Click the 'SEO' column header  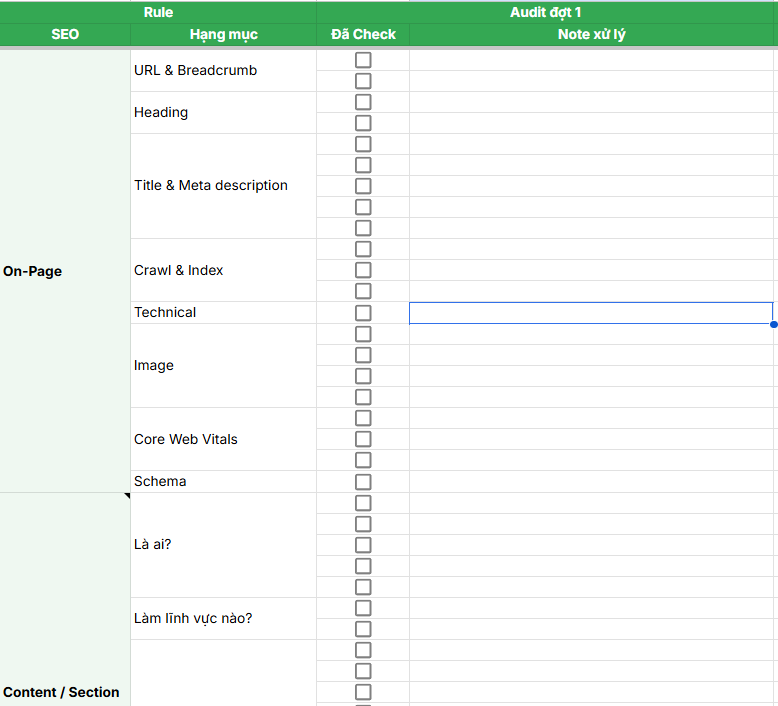tap(65, 34)
